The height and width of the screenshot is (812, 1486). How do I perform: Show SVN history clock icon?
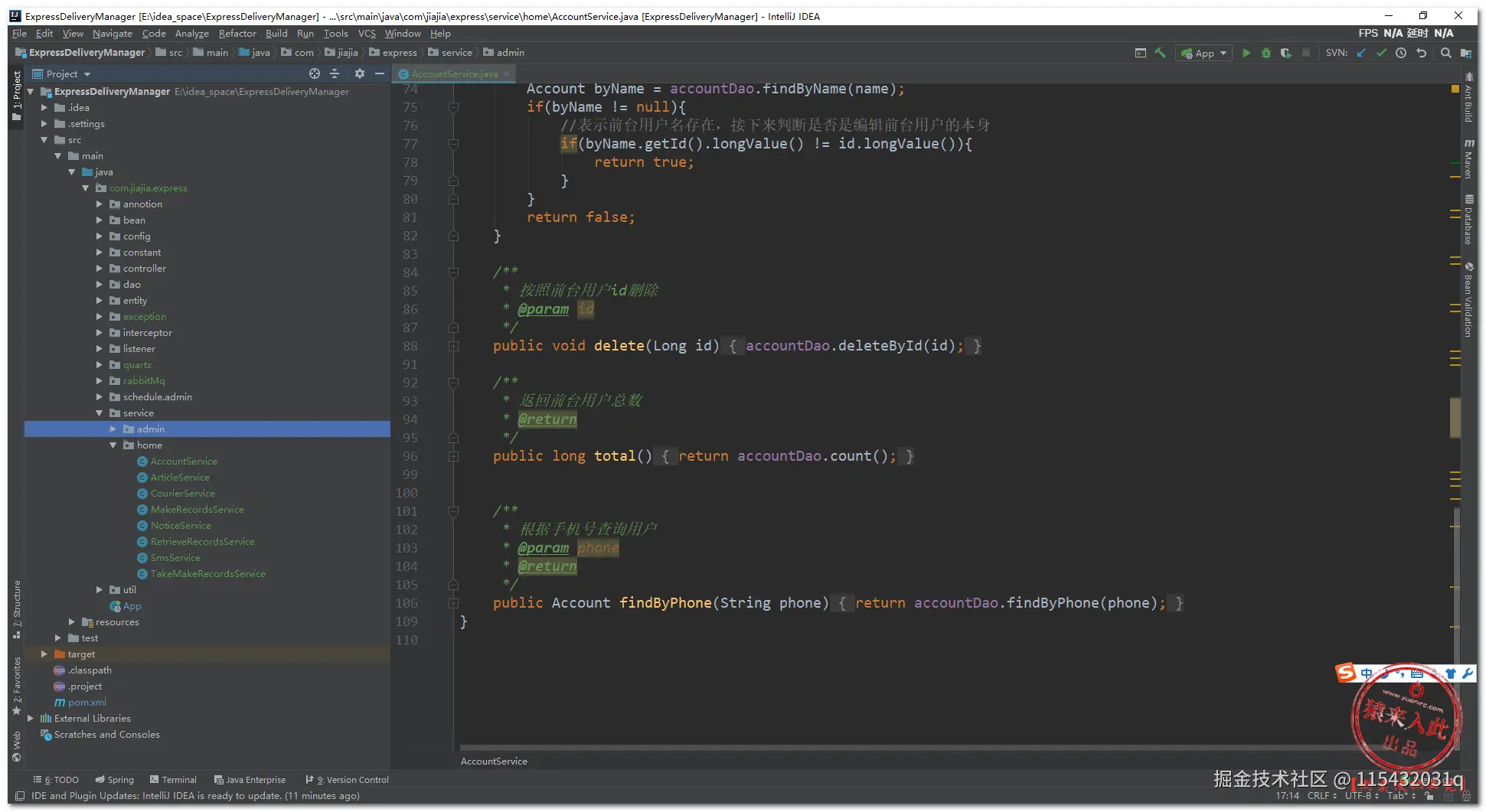tap(1401, 53)
